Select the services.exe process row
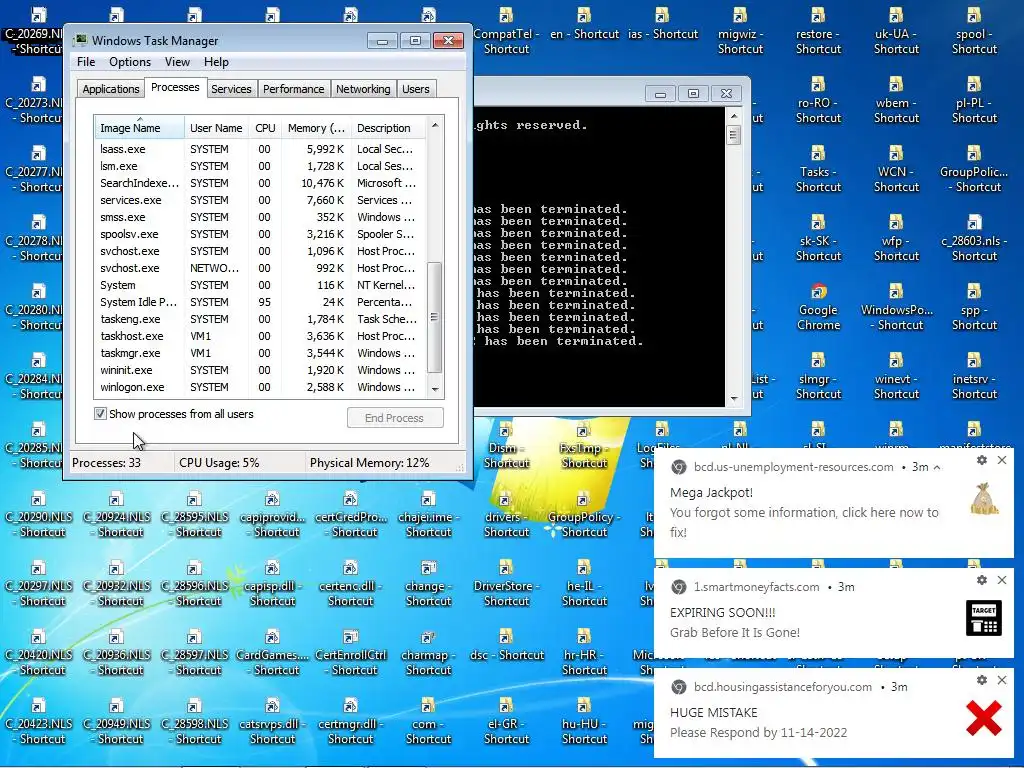 [259, 200]
